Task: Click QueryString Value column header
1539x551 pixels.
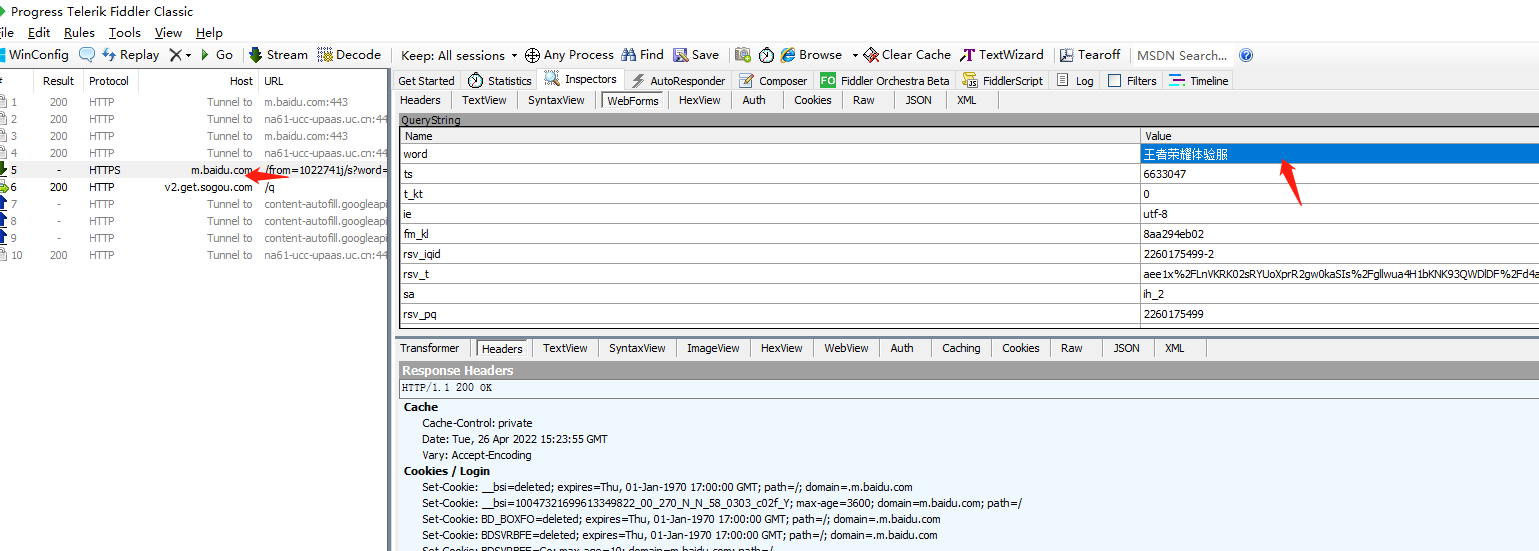Action: (x=1340, y=136)
